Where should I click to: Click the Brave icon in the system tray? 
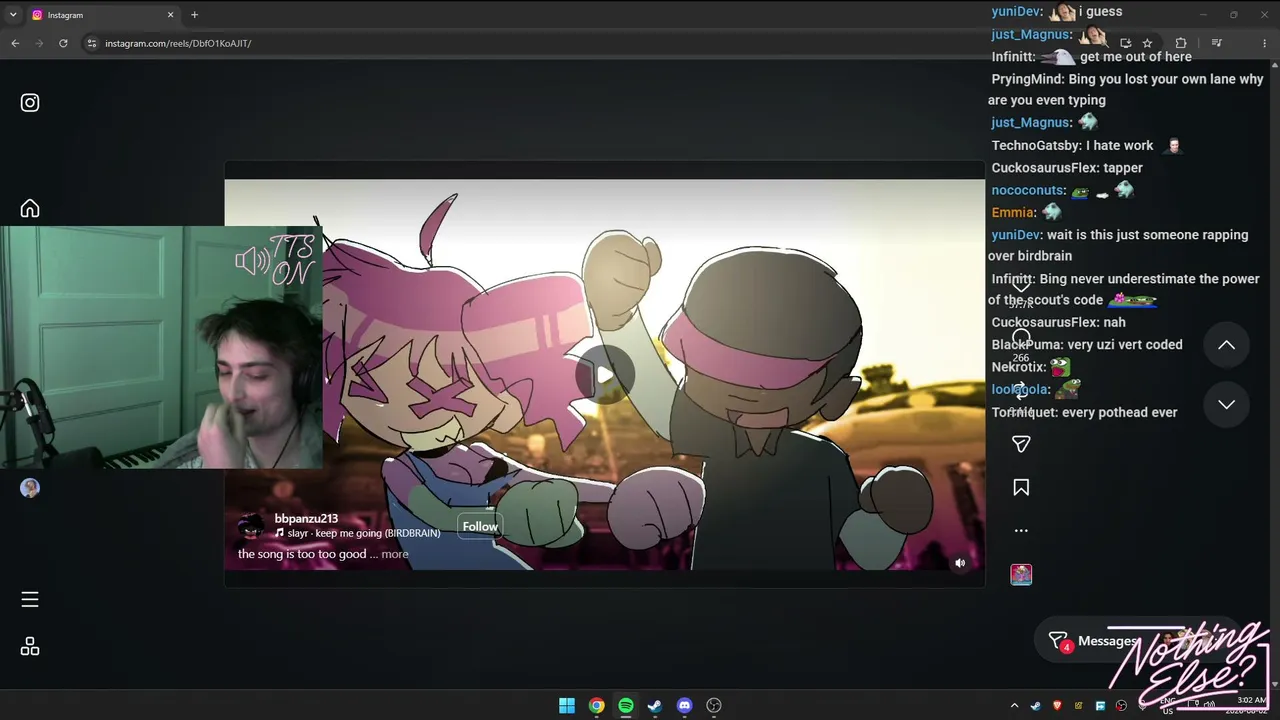pyautogui.click(x=1058, y=706)
